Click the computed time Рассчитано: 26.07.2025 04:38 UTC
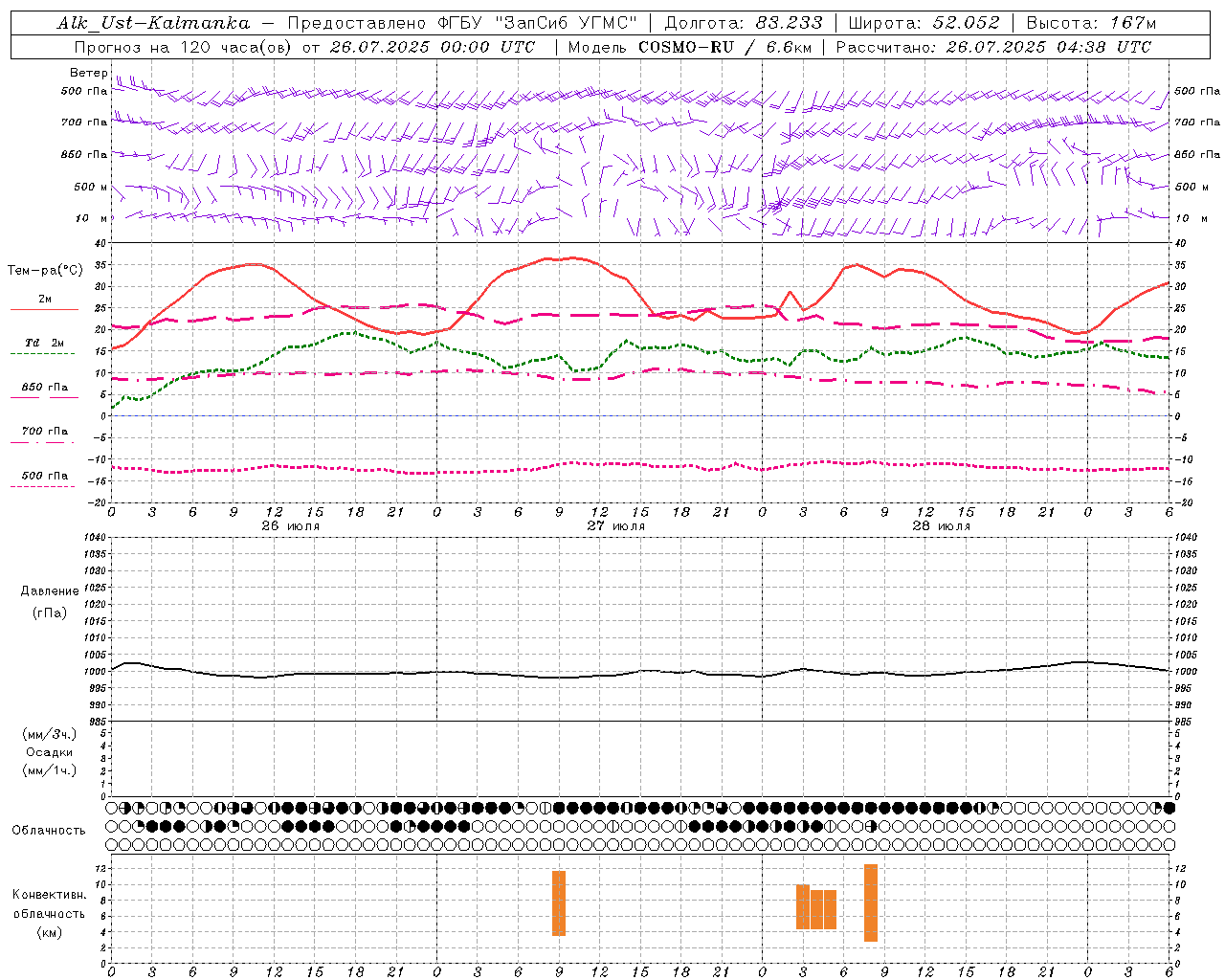 coord(993,47)
